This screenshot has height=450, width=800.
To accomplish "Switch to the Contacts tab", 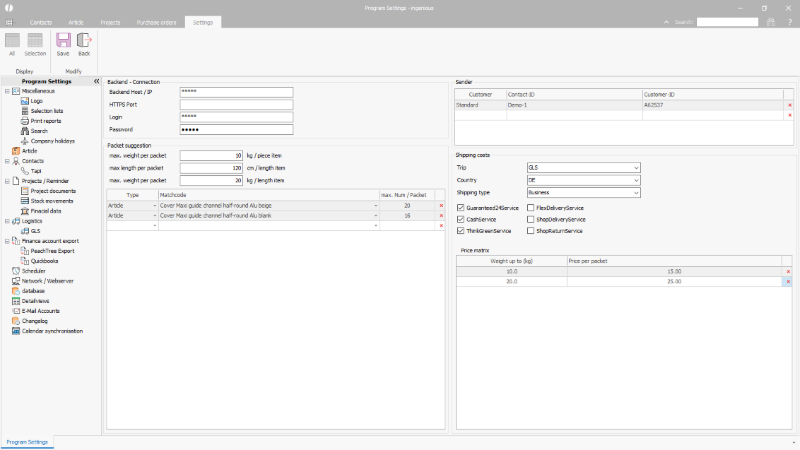I will (x=40, y=22).
